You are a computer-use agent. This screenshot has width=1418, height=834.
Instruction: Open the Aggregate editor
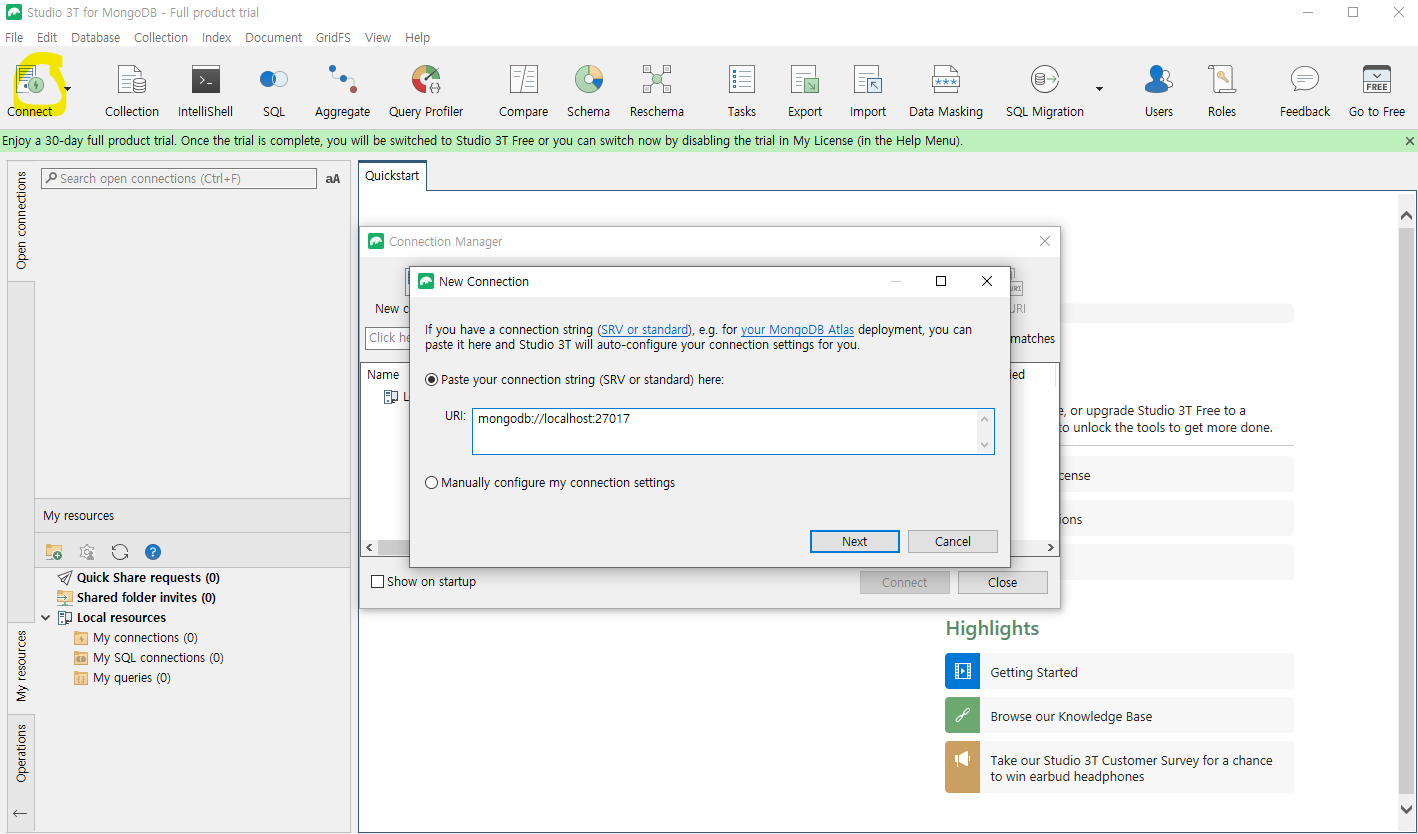(x=342, y=91)
